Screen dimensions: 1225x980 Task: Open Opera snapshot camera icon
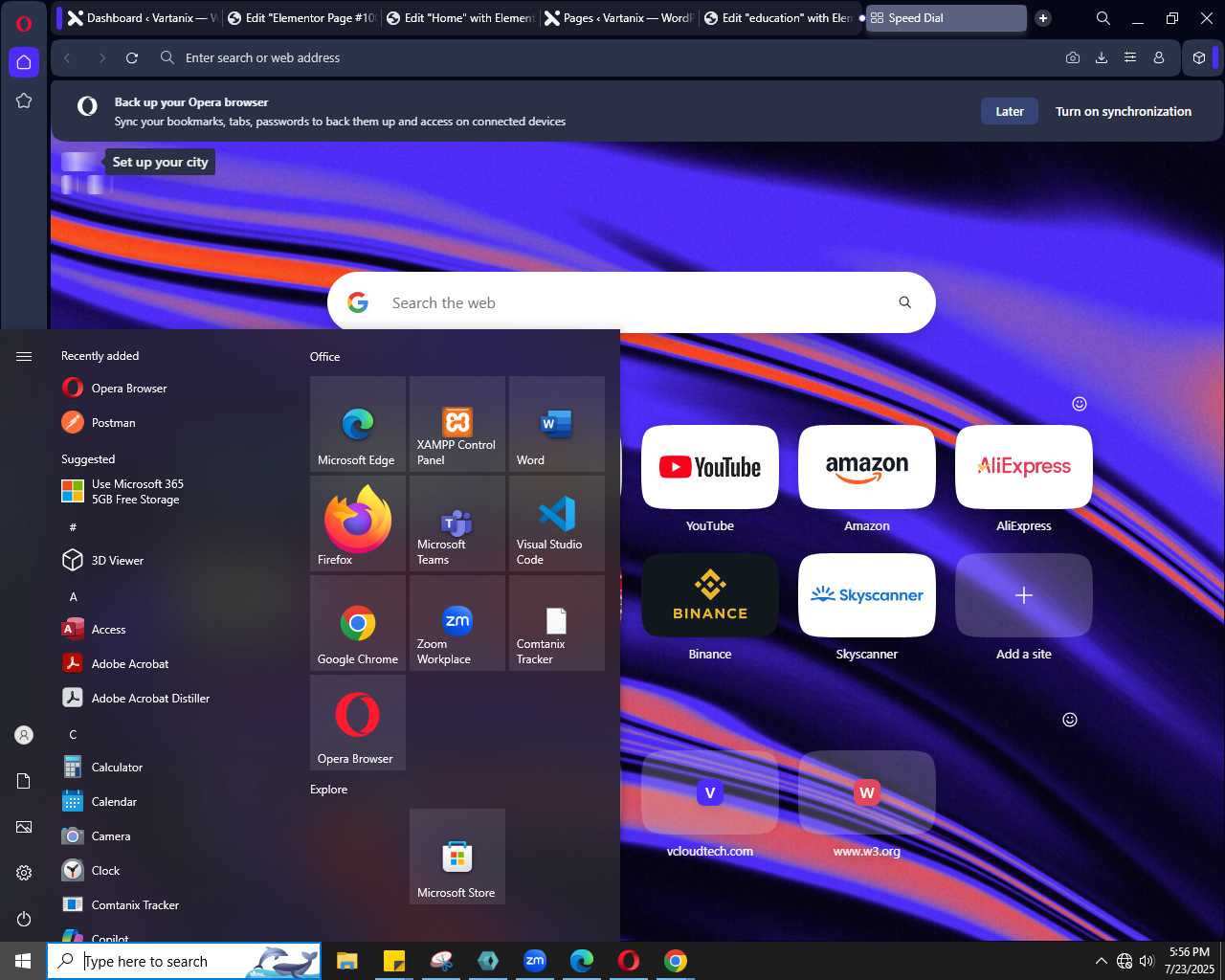pyautogui.click(x=1073, y=57)
